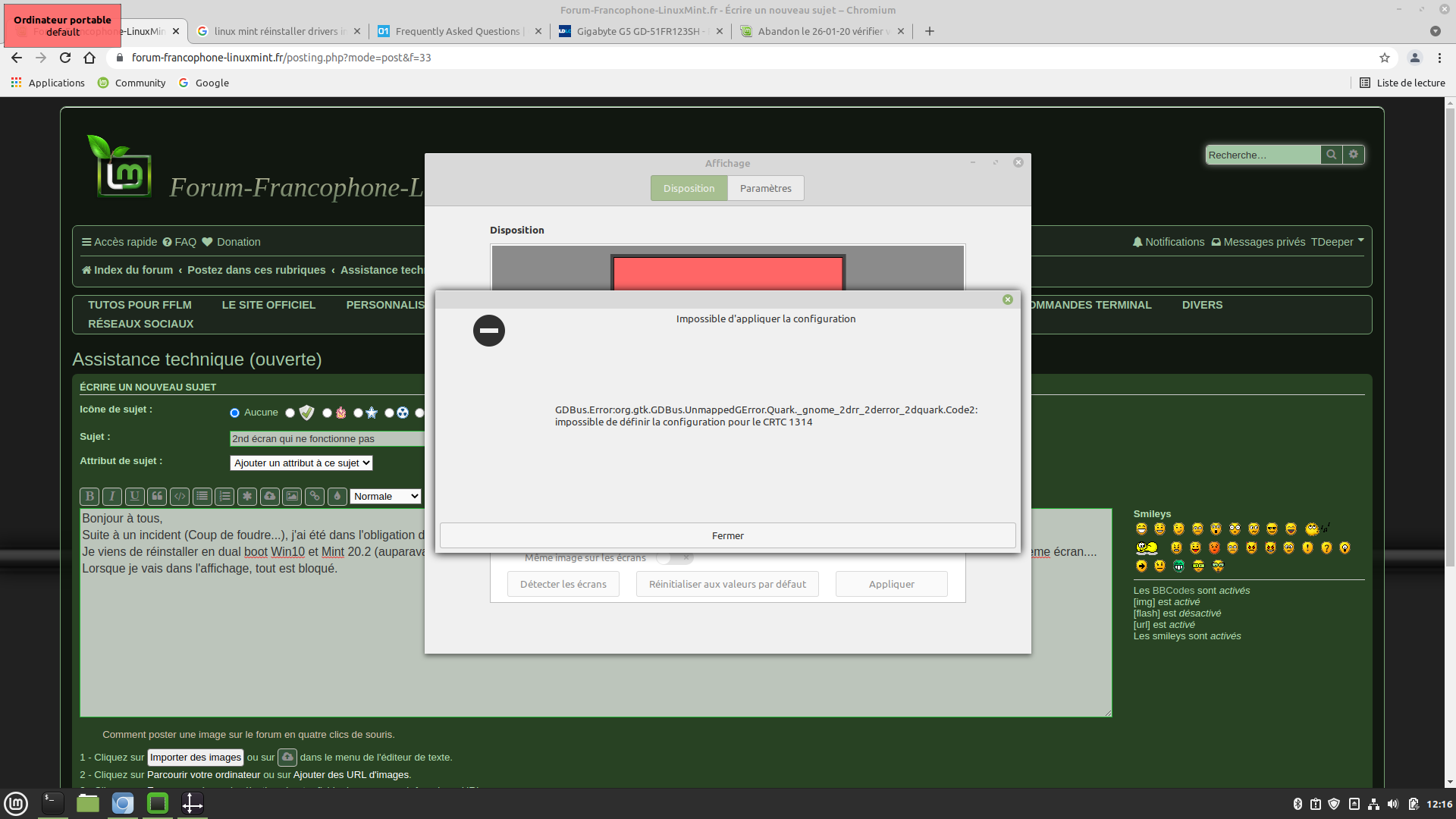This screenshot has height=819, width=1456.
Task: Click the insert link chain icon
Action: point(315,497)
